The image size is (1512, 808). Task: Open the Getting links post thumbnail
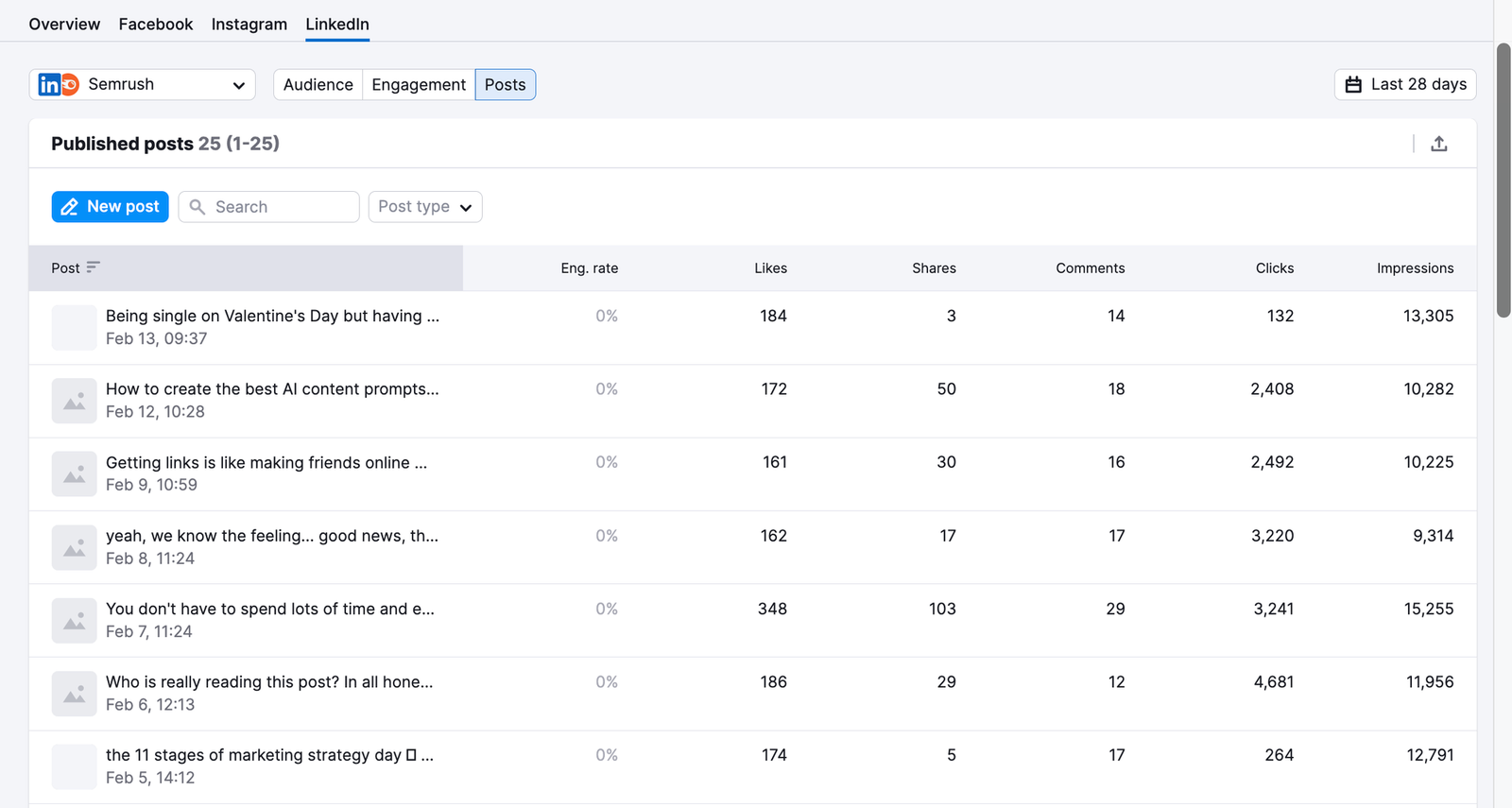[74, 474]
